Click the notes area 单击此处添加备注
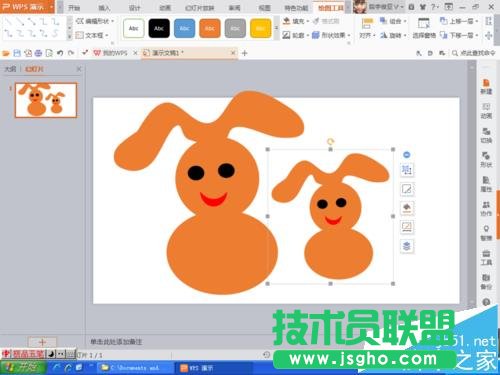This screenshot has height=375, width=500. (116, 342)
